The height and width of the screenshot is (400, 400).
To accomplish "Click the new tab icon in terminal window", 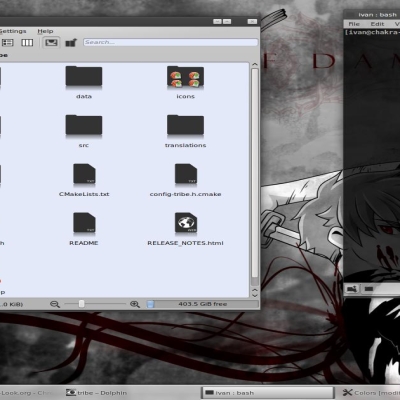I will tap(352, 289).
